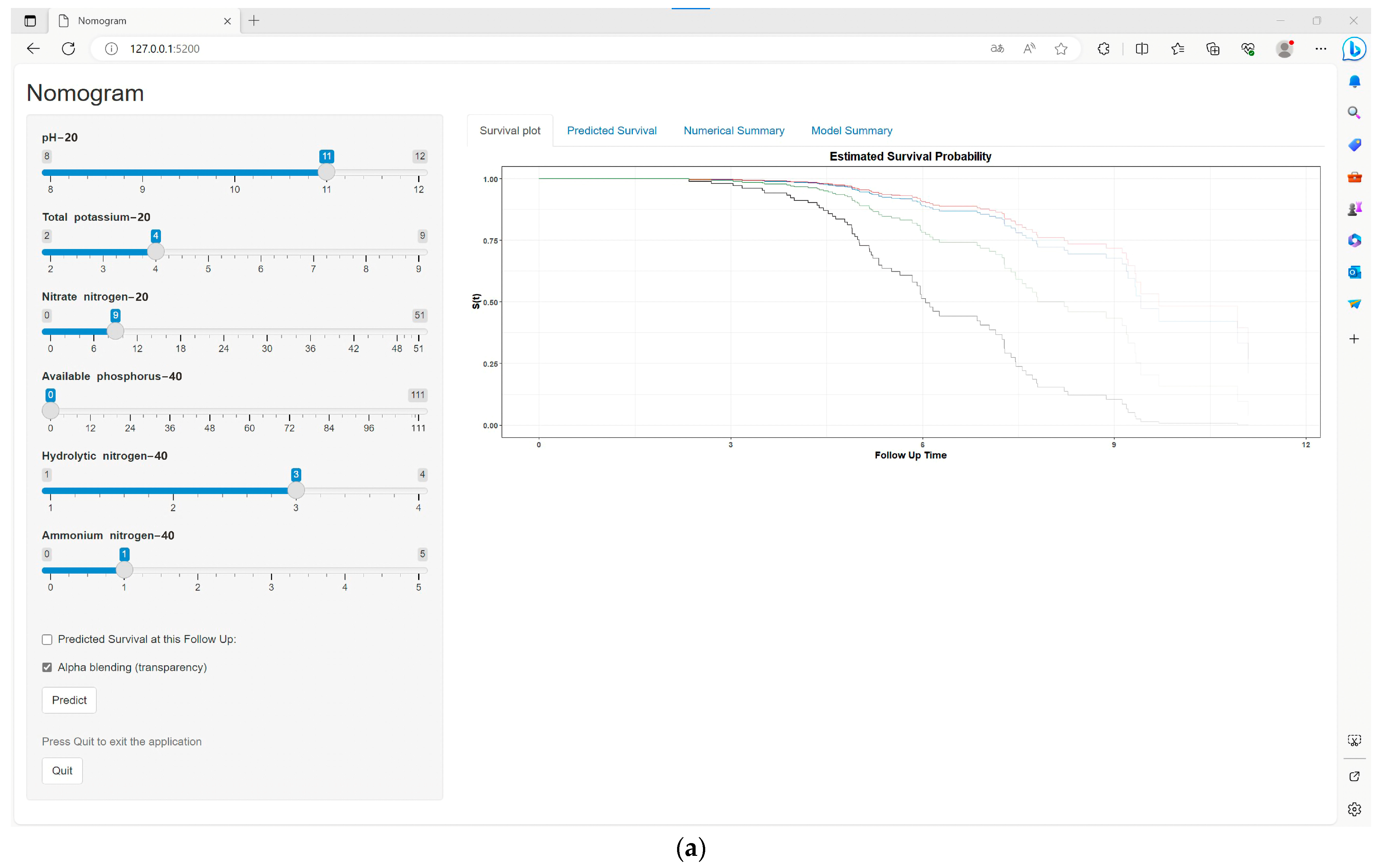Open the Numerical Summary tab
The width and height of the screenshot is (1381, 868).
tap(734, 131)
